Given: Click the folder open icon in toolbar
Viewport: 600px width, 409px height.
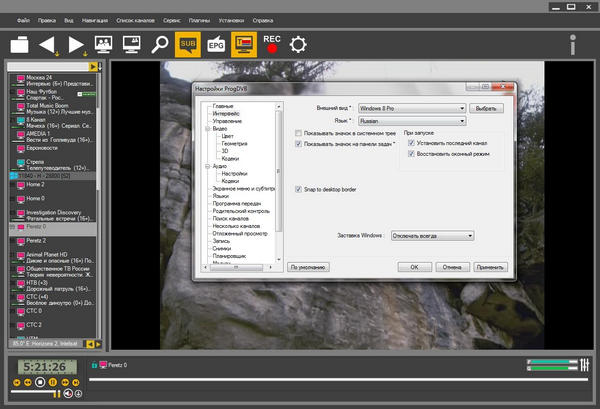Looking at the screenshot, I should pos(20,44).
